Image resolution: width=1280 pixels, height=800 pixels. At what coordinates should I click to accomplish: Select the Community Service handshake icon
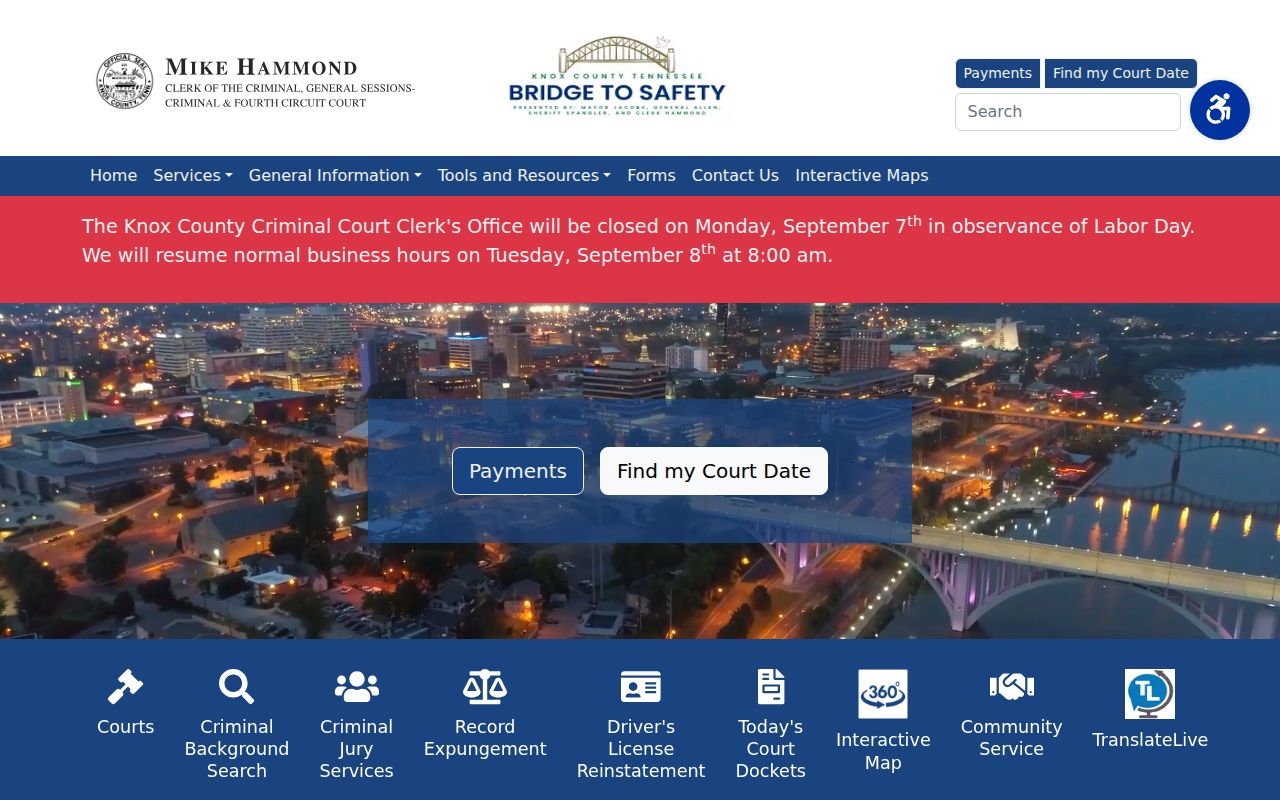point(1011,687)
